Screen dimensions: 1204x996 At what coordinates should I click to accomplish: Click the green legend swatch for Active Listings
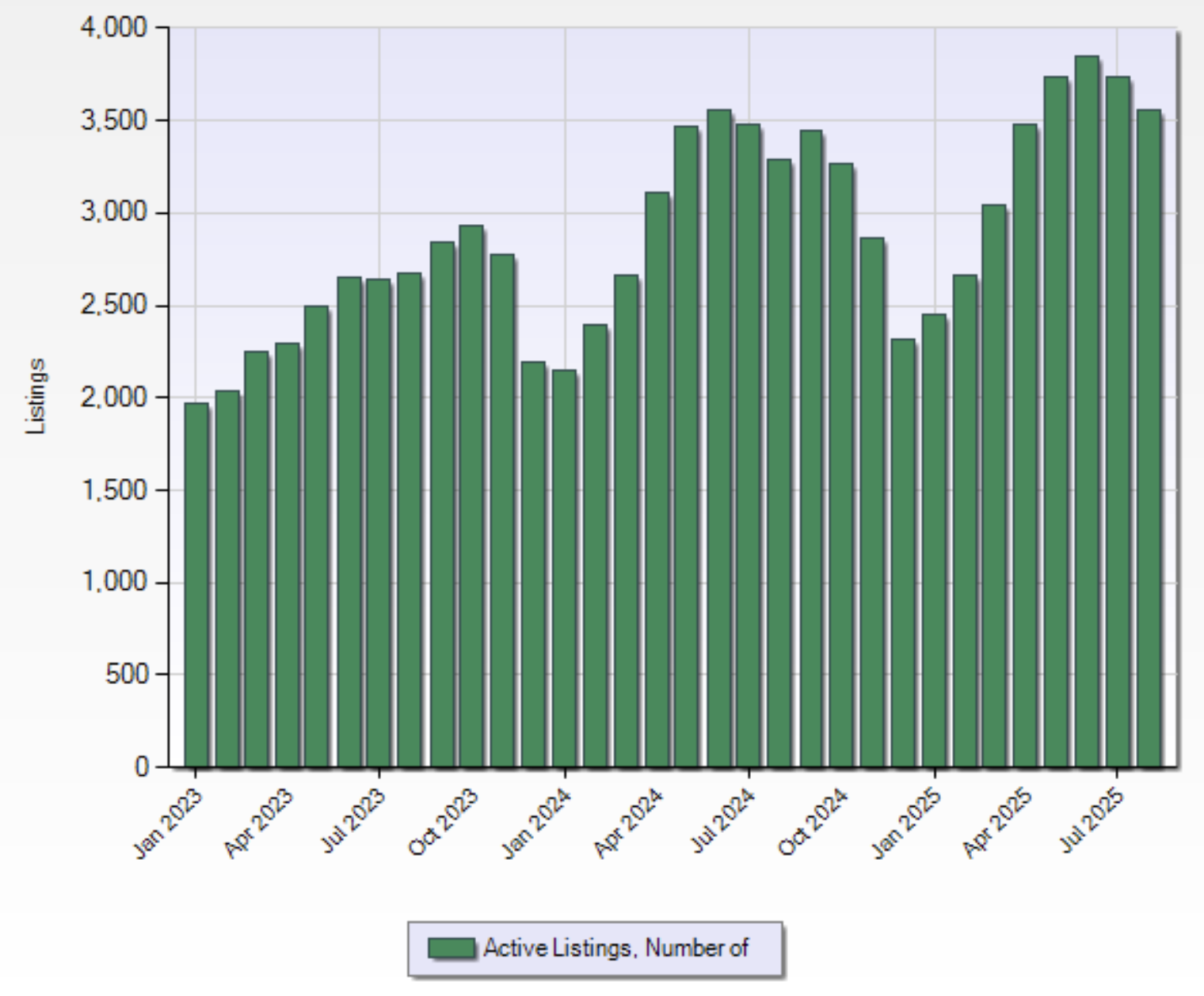click(x=451, y=948)
